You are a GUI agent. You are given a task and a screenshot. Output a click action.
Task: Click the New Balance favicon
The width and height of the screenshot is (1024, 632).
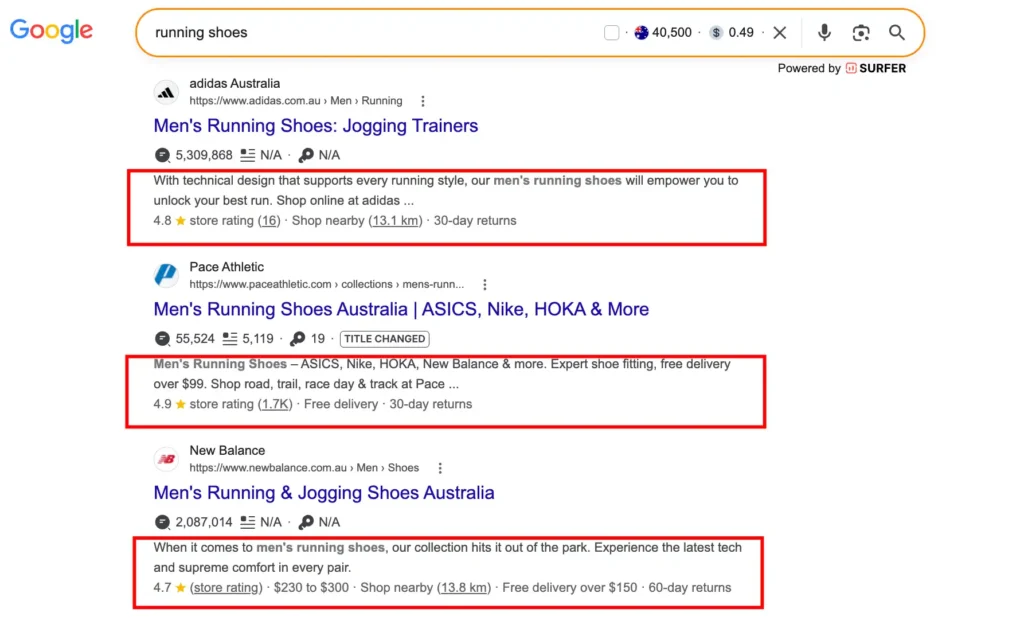coord(166,459)
